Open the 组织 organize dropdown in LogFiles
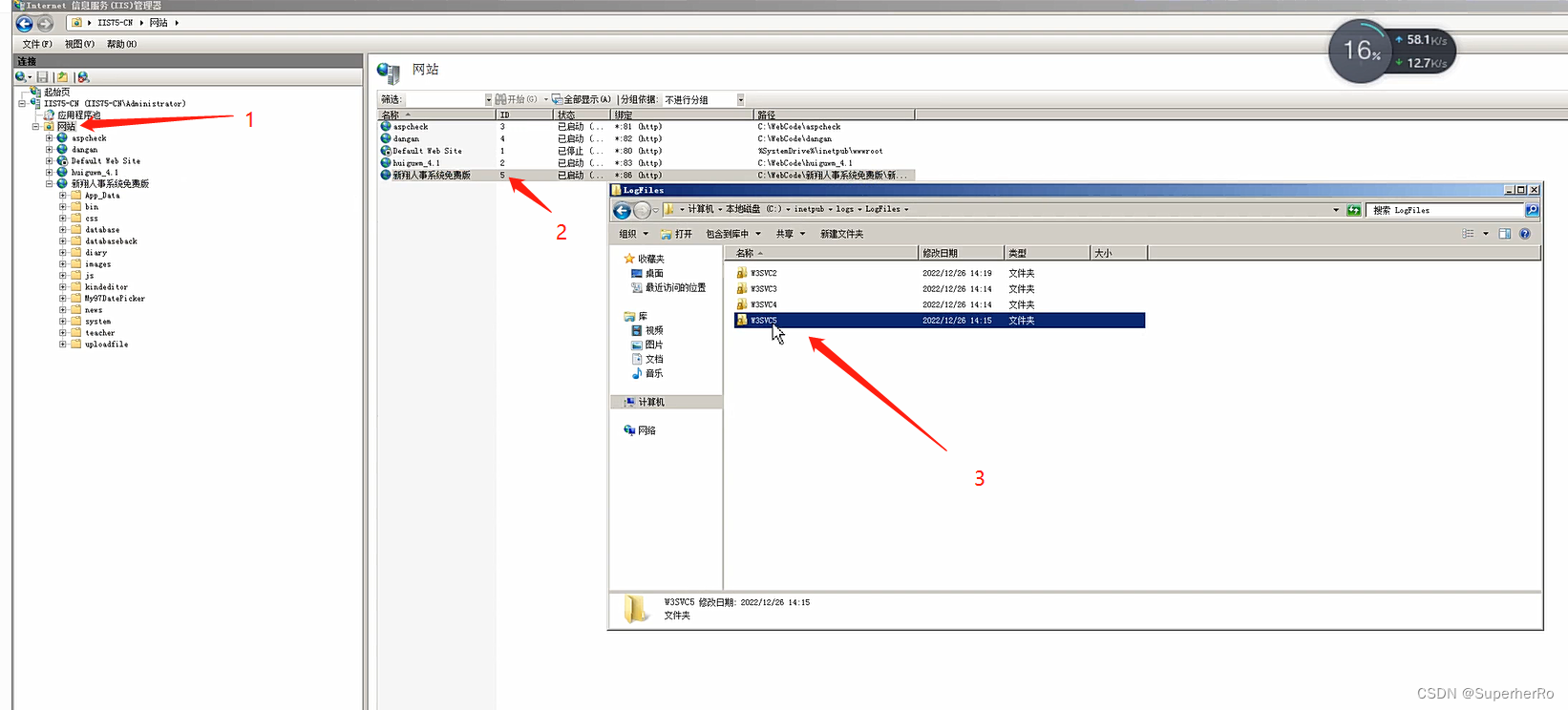The width and height of the screenshot is (1568, 710). pyautogui.click(x=633, y=234)
